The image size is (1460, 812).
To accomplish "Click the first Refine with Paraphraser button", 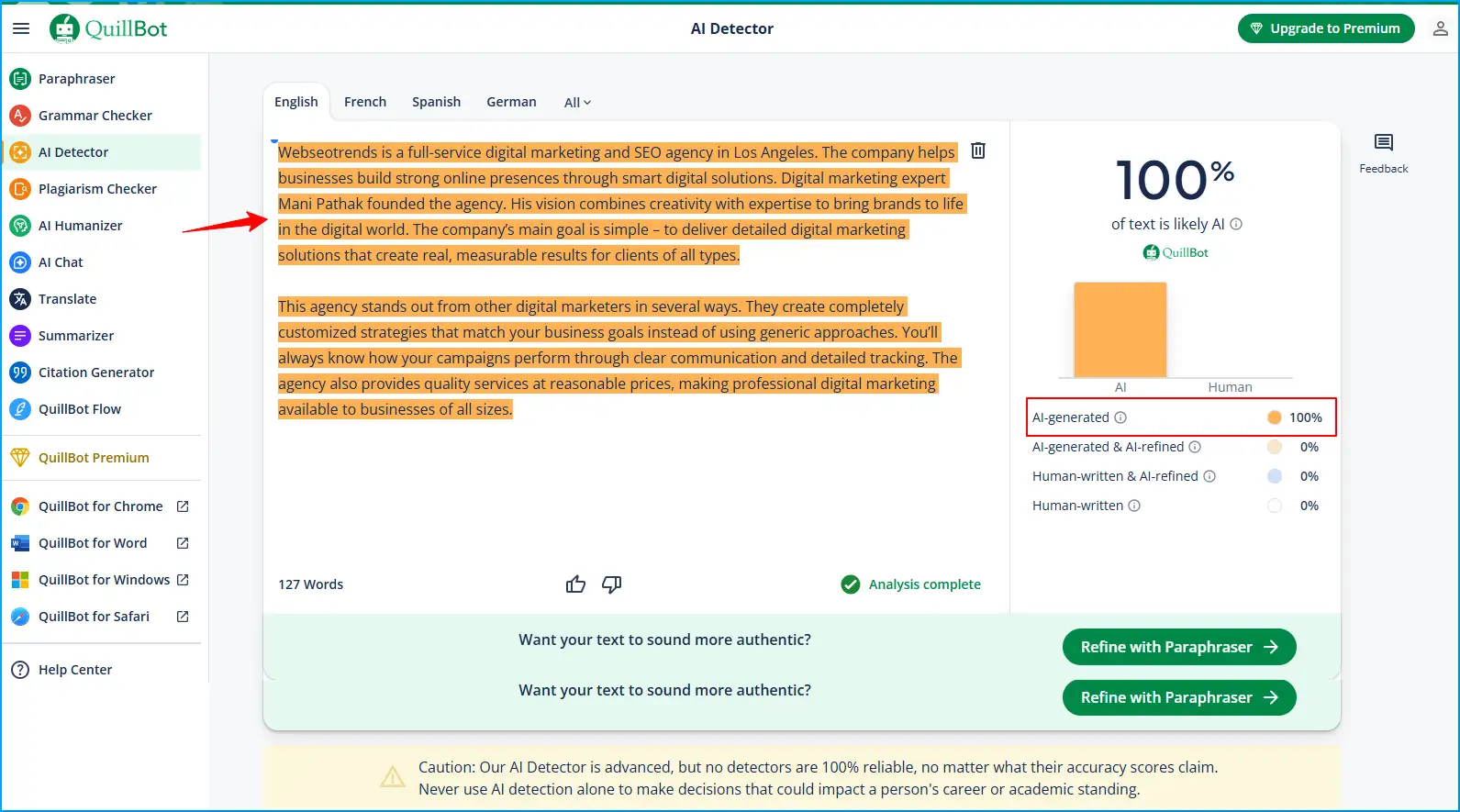I will click(x=1179, y=647).
